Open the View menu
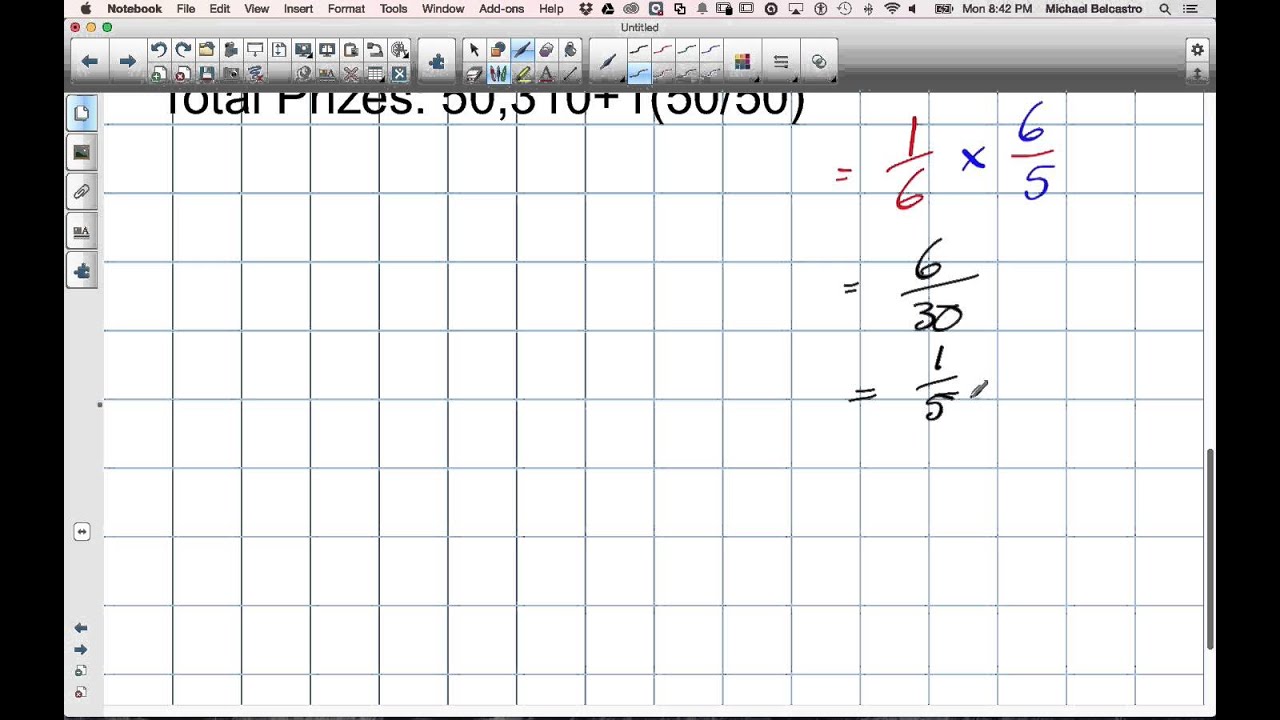 257,9
